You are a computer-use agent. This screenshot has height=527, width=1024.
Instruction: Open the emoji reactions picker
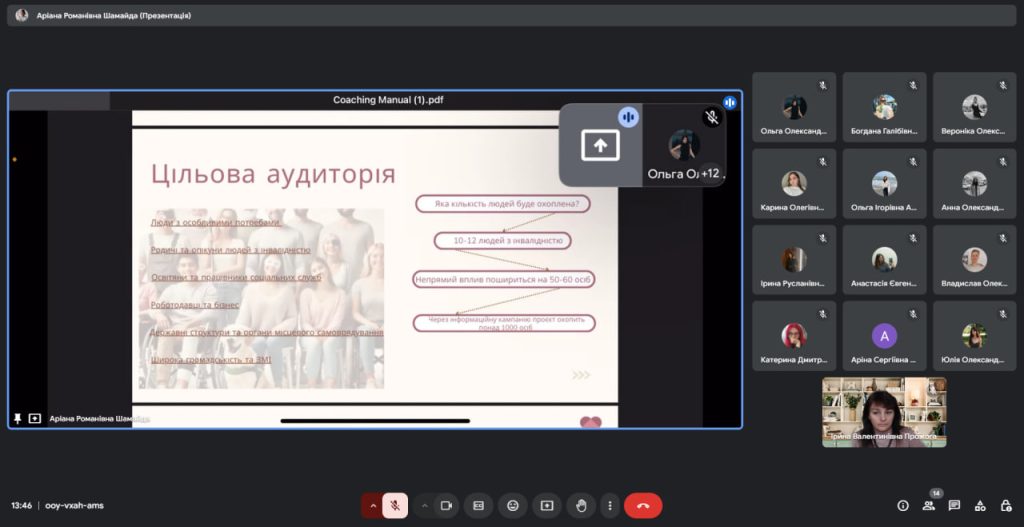tap(513, 506)
